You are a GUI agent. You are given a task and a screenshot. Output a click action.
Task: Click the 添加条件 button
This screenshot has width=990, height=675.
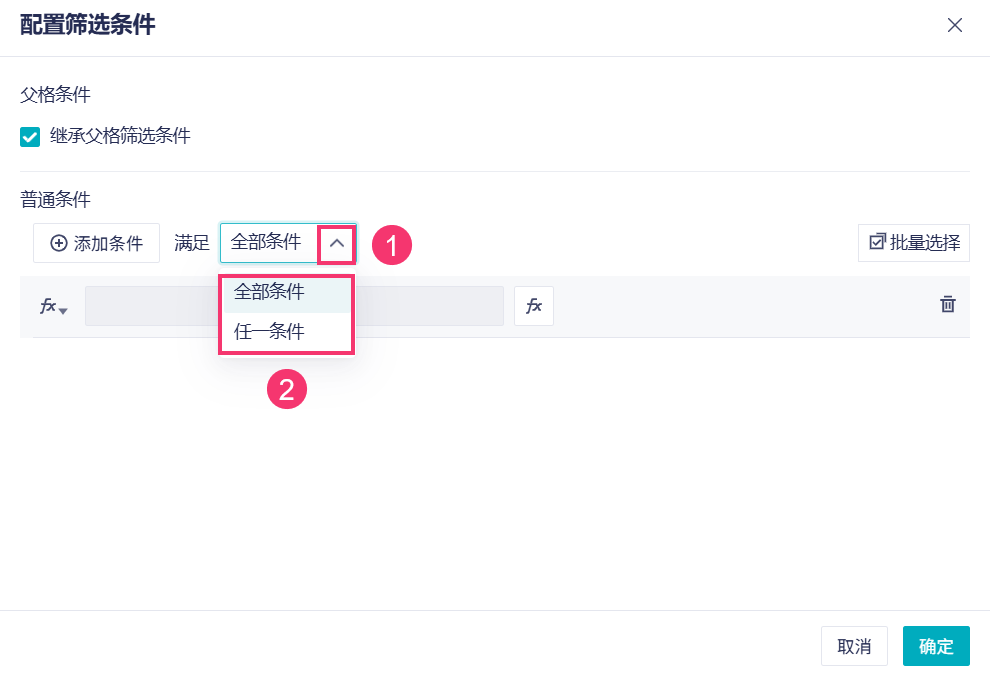pyautogui.click(x=96, y=243)
